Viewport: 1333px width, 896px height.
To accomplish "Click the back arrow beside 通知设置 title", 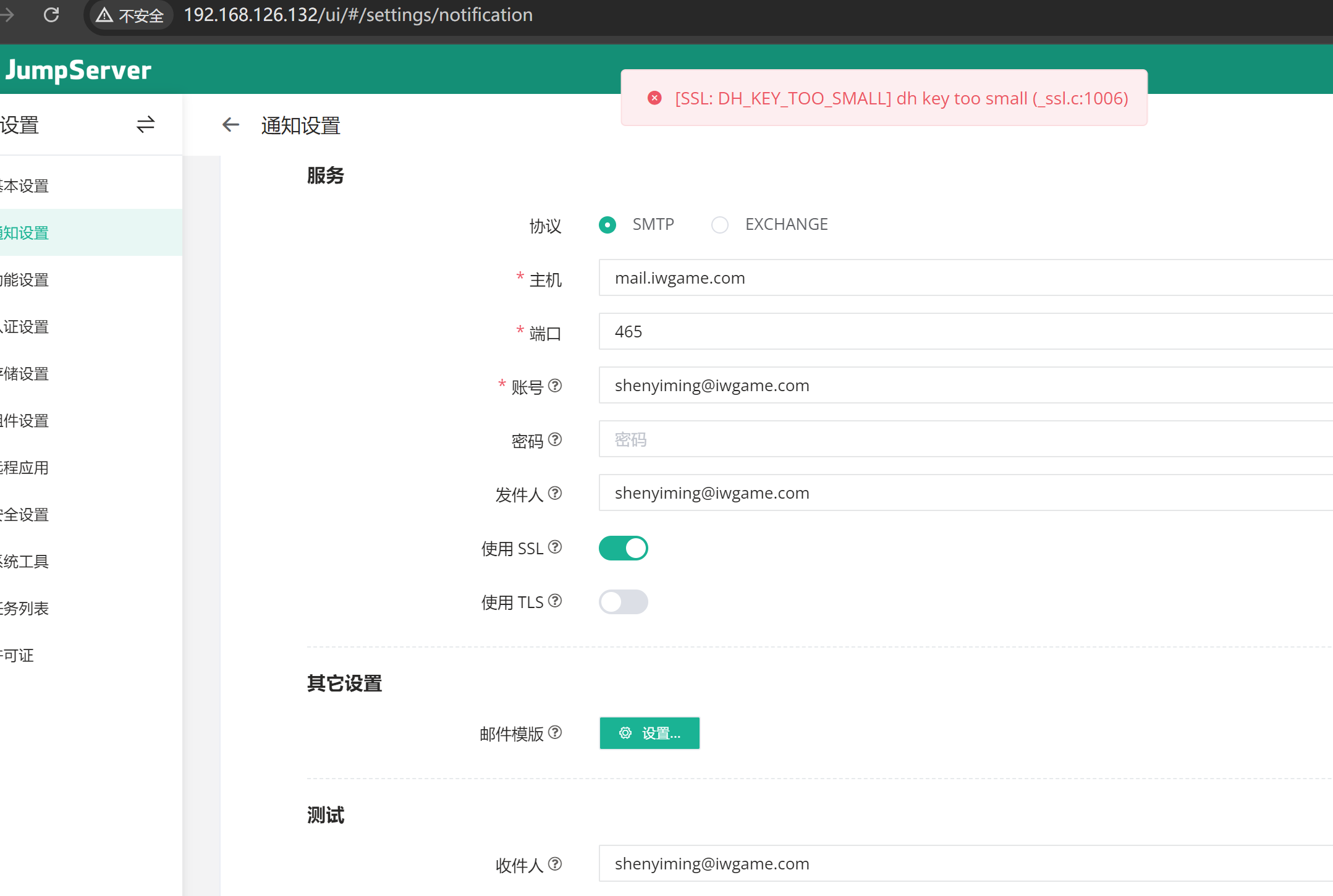I will coord(231,125).
